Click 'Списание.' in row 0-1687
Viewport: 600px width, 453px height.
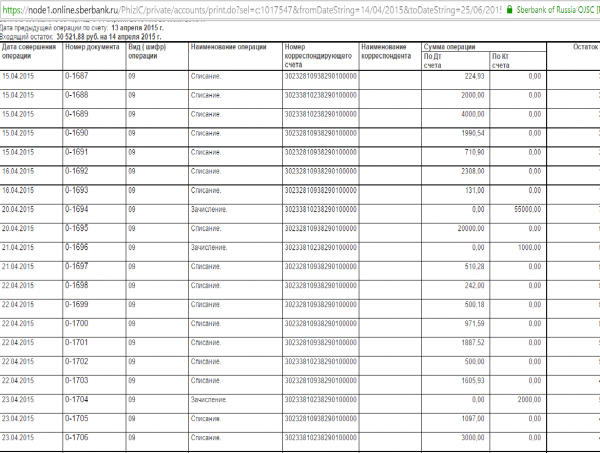206,76
